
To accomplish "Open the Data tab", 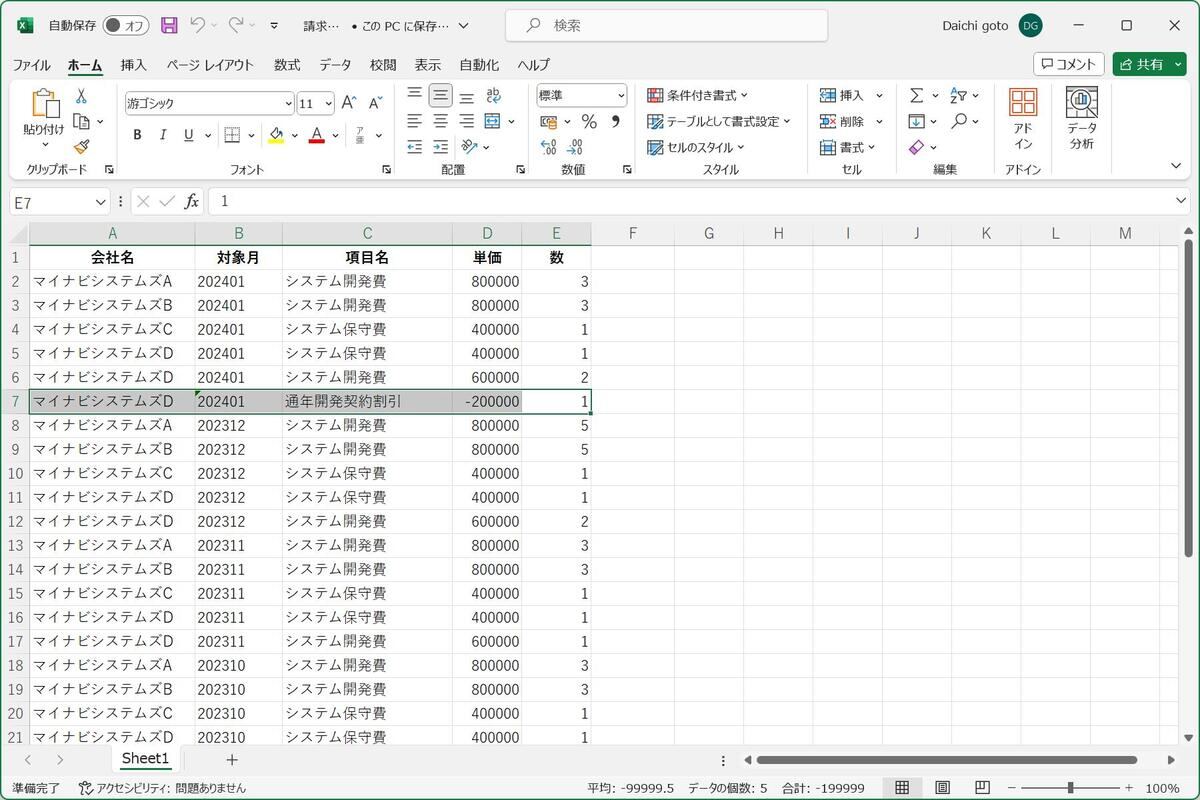I will 335,65.
